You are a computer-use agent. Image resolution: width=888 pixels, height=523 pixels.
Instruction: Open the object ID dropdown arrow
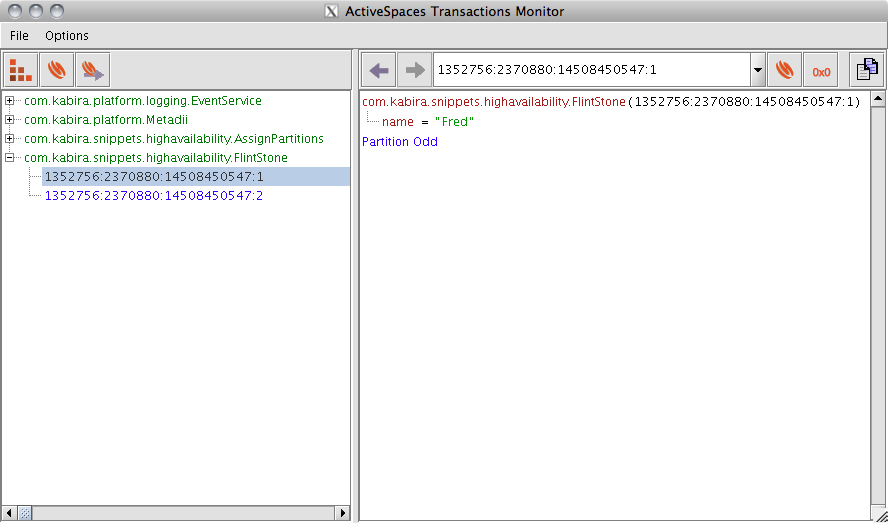[757, 71]
